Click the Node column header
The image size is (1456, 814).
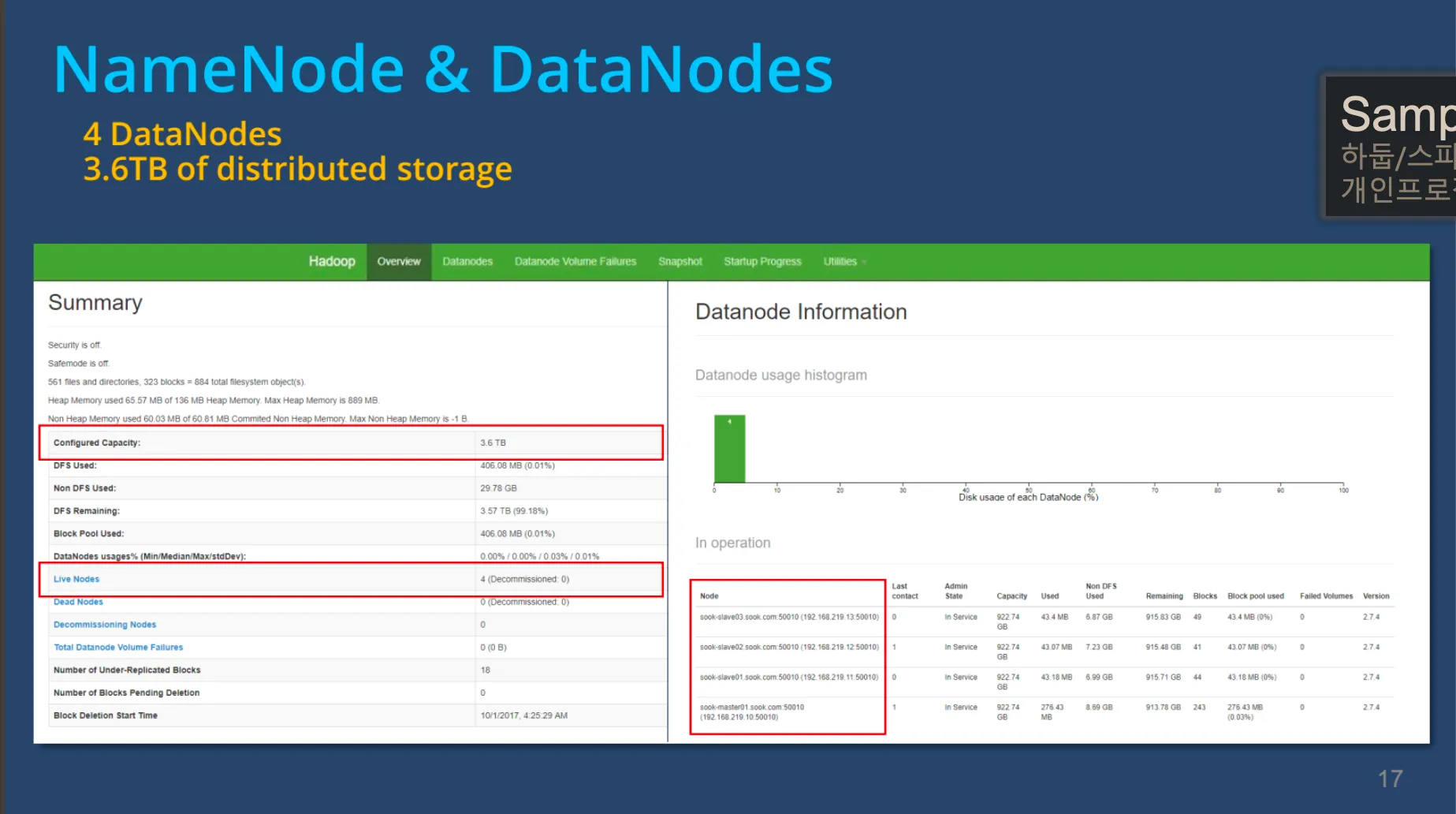tap(709, 596)
